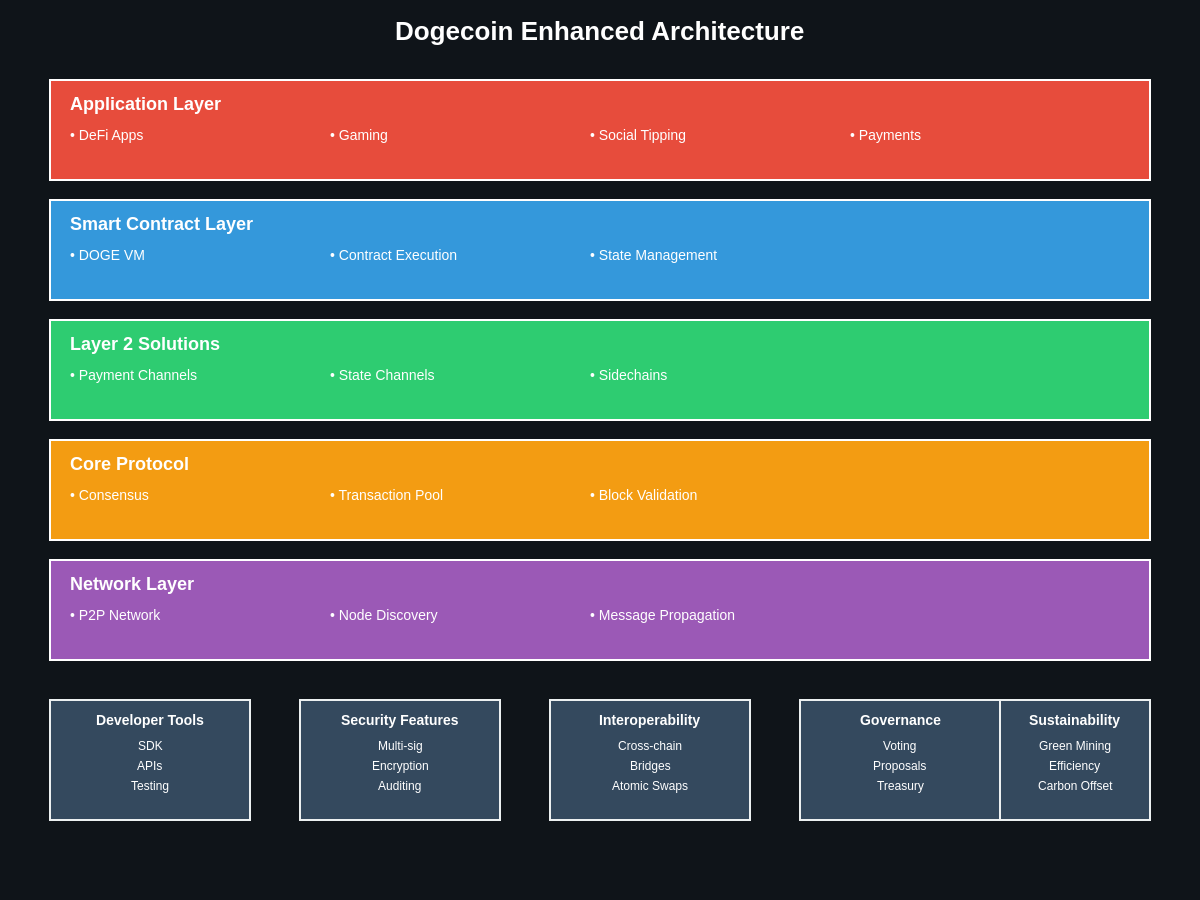The height and width of the screenshot is (900, 1200).
Task: Click the Sidechains item
Action: pyautogui.click(x=628, y=375)
